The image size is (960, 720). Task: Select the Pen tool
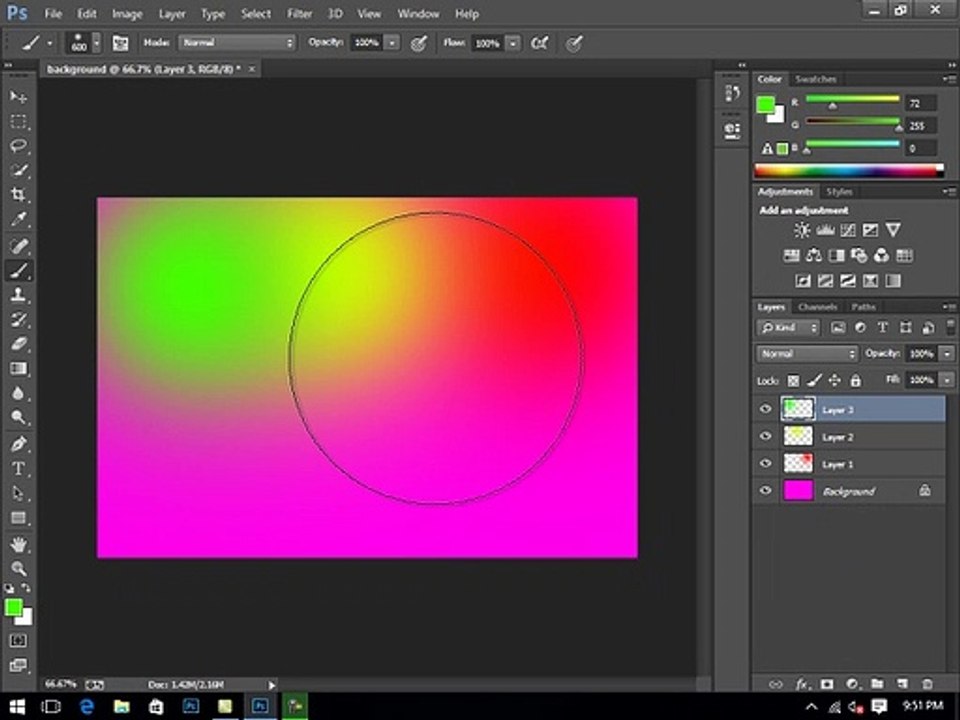tap(18, 444)
